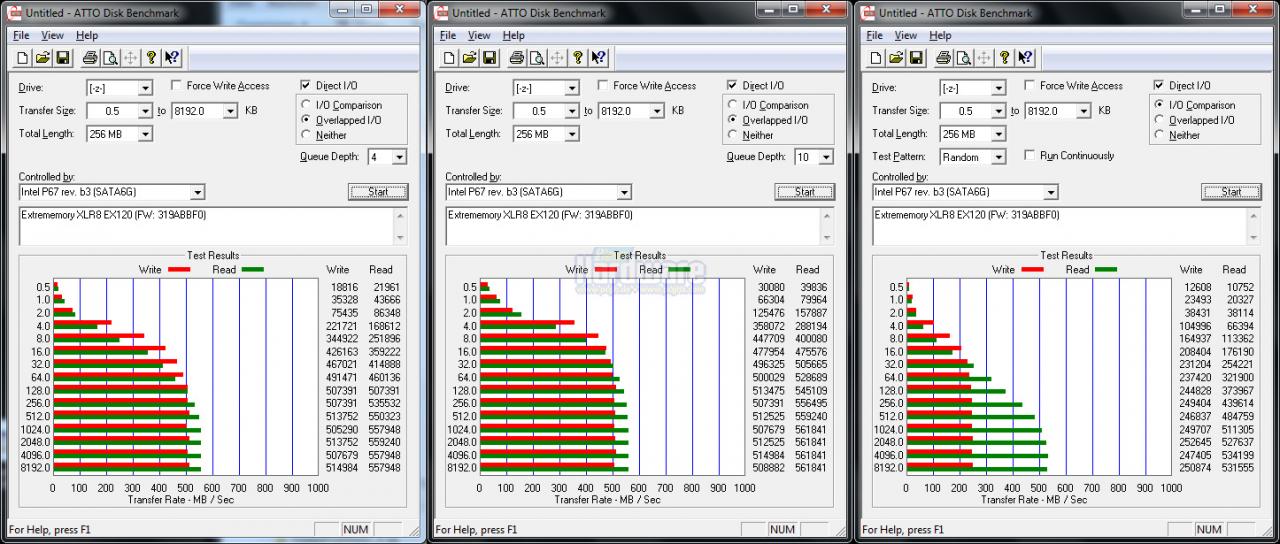Open Transfer Size 0.5 dropdown in middle window
1280x544 pixels.
point(572,111)
